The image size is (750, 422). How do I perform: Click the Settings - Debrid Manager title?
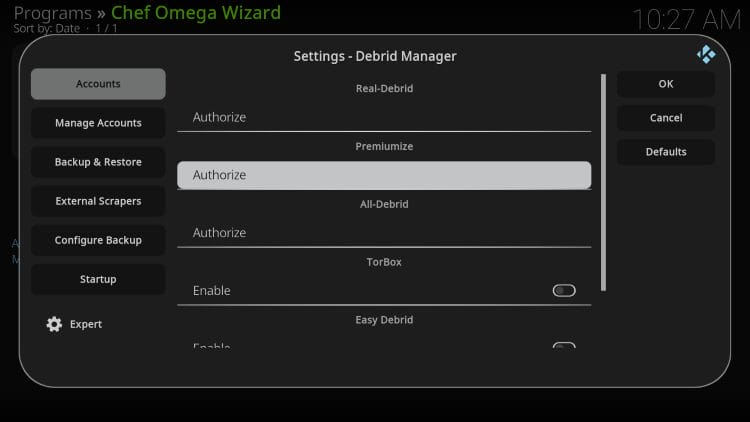pos(375,56)
